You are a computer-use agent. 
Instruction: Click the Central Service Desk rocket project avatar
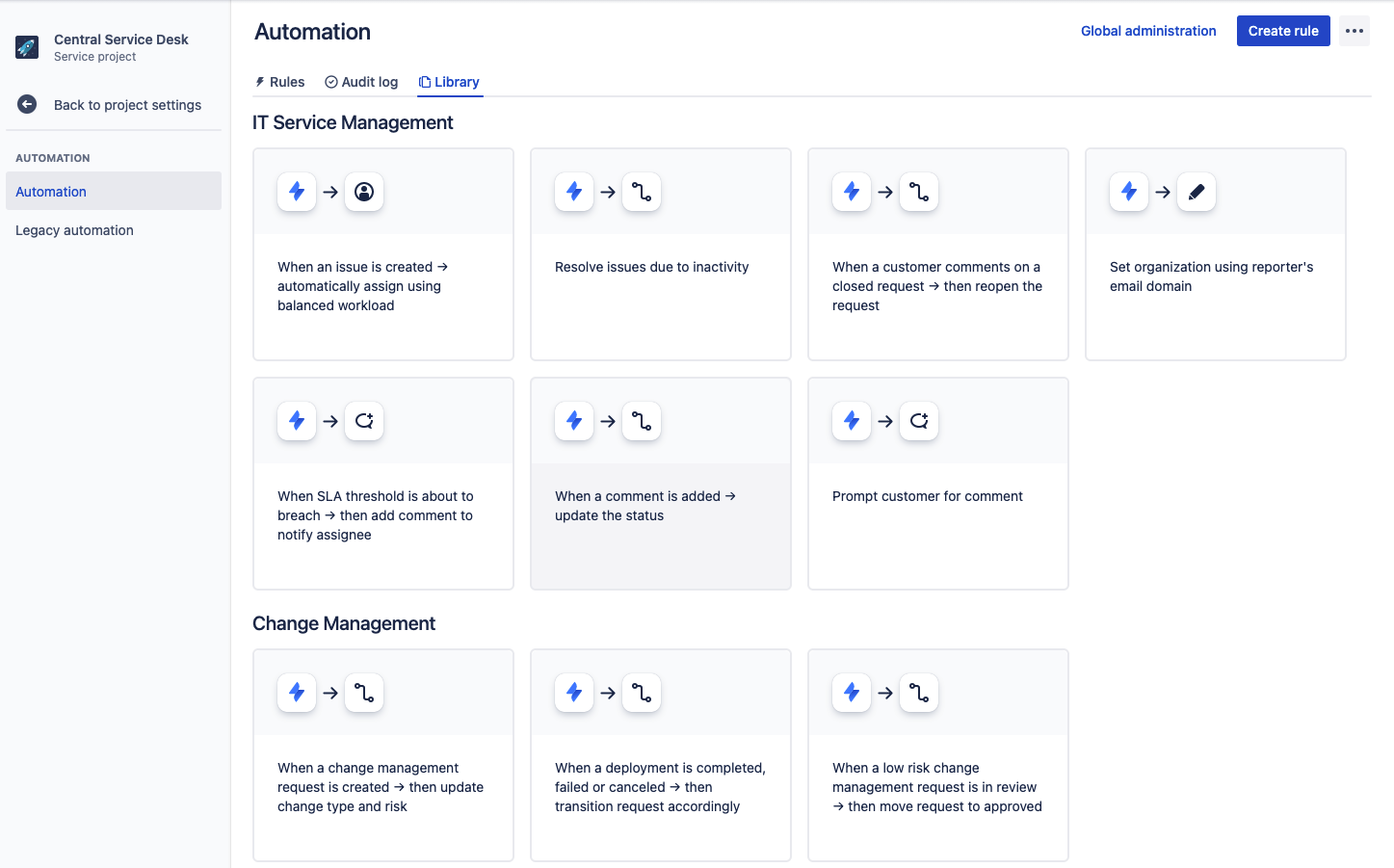26,46
